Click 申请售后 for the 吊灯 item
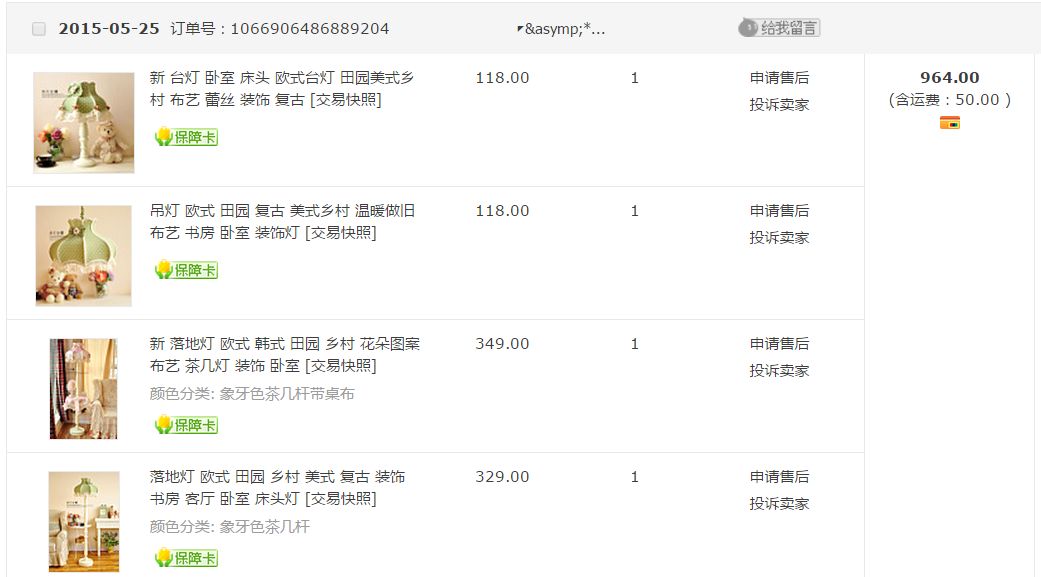1041x577 pixels. tap(779, 211)
